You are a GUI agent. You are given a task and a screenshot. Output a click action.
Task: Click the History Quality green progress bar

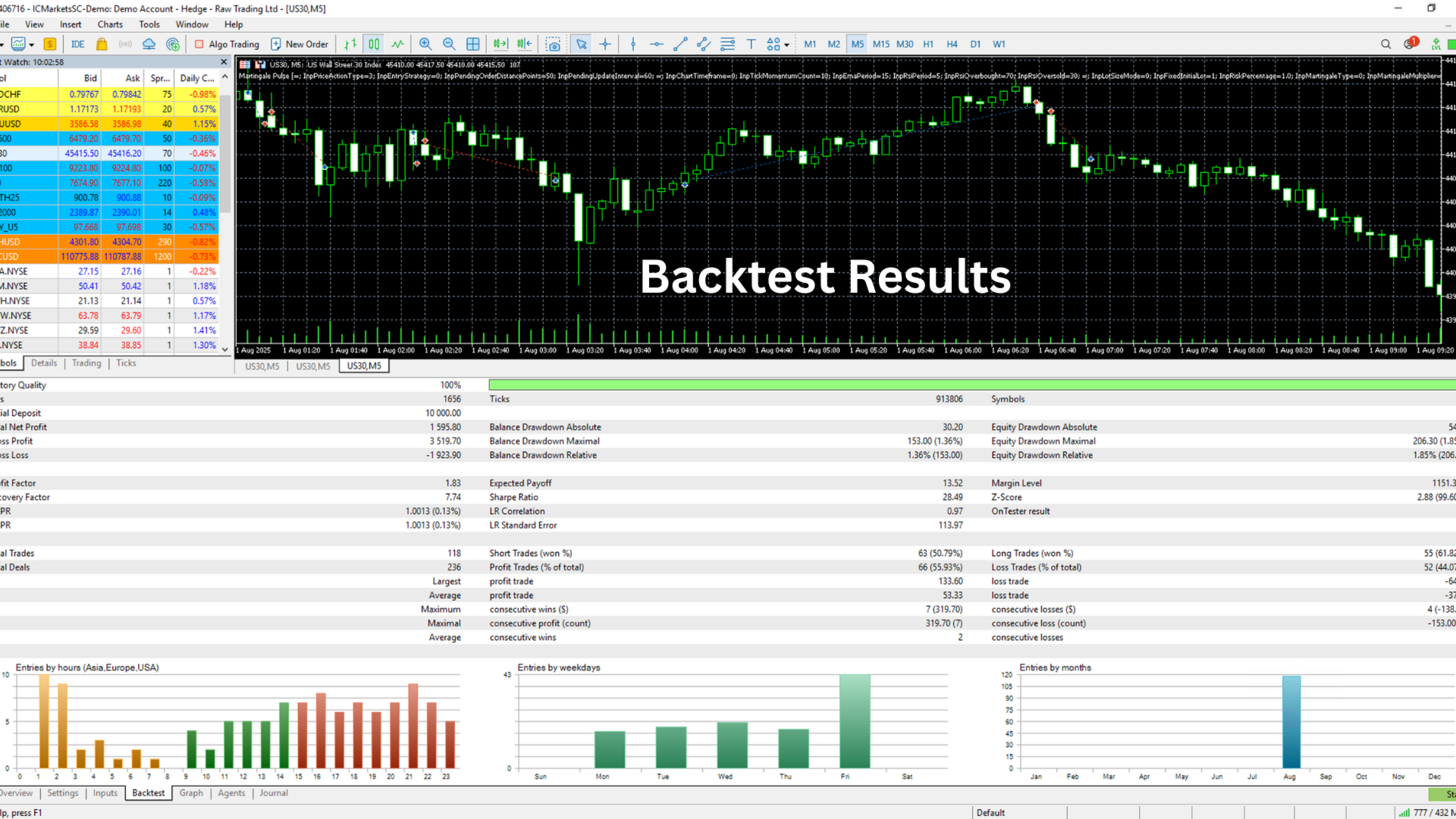(972, 385)
